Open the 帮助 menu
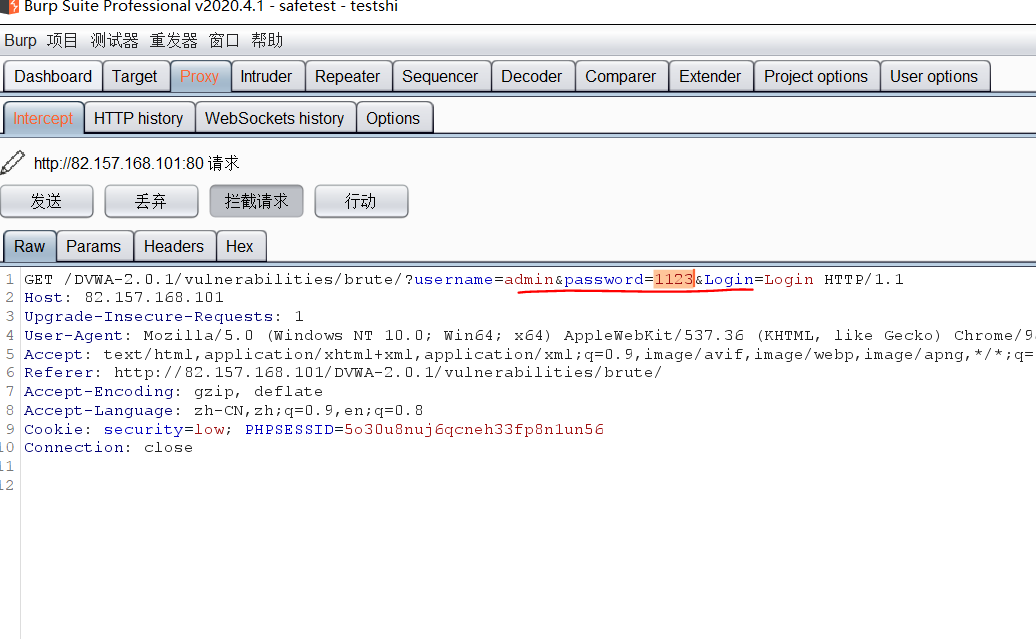Viewport: 1036px width, 639px height. click(x=267, y=41)
